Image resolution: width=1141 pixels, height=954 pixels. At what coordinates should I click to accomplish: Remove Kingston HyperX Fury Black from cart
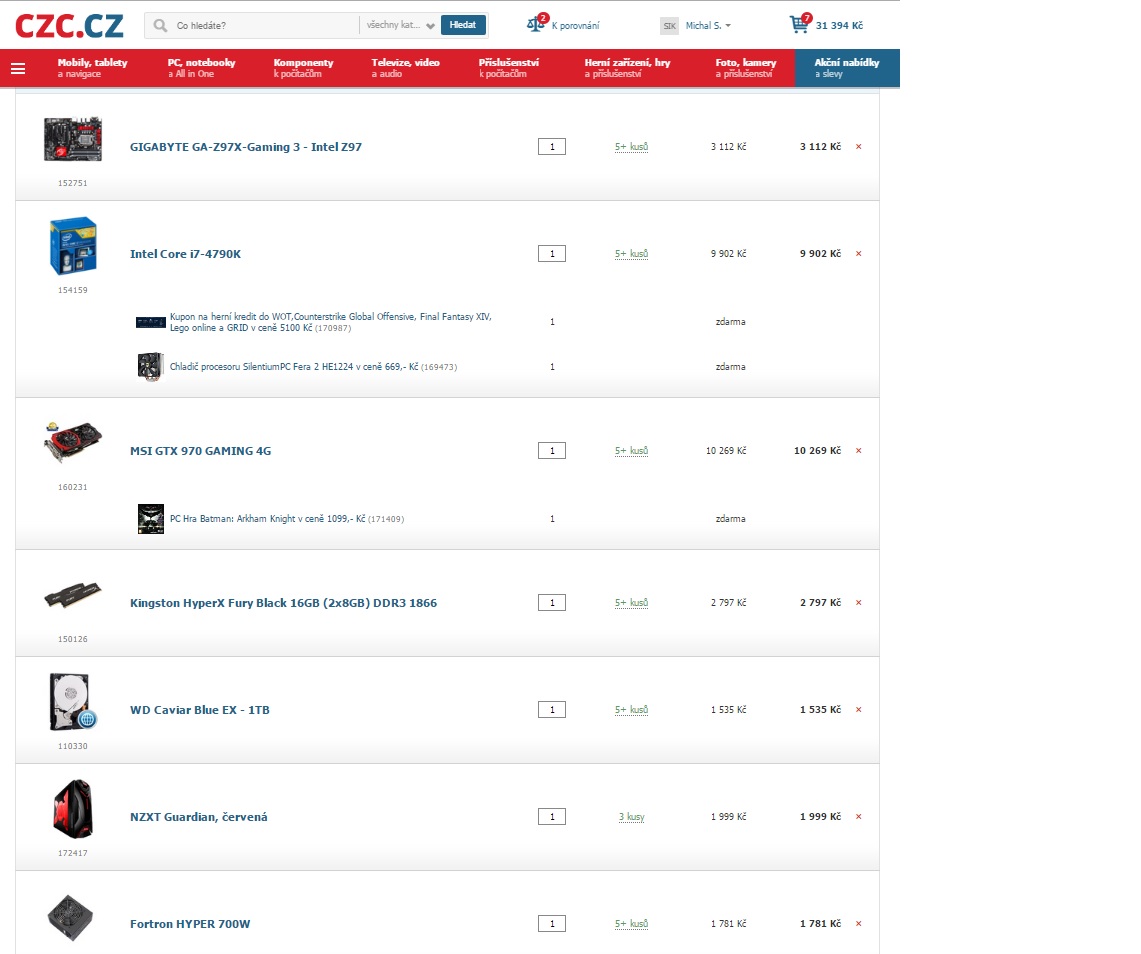(859, 603)
